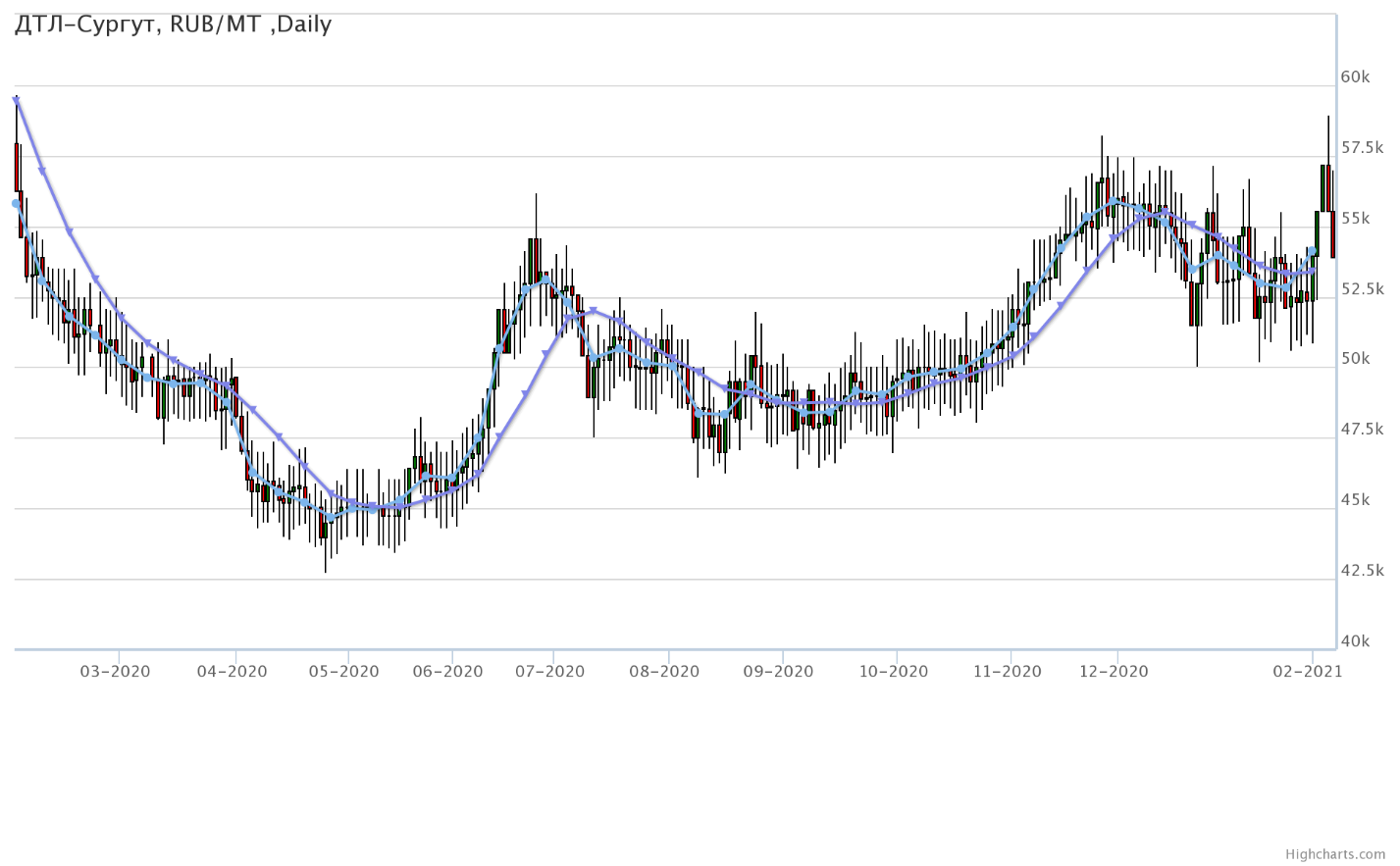Select the 45k price label
This screenshot has height=866, width=1400.
click(x=1355, y=500)
